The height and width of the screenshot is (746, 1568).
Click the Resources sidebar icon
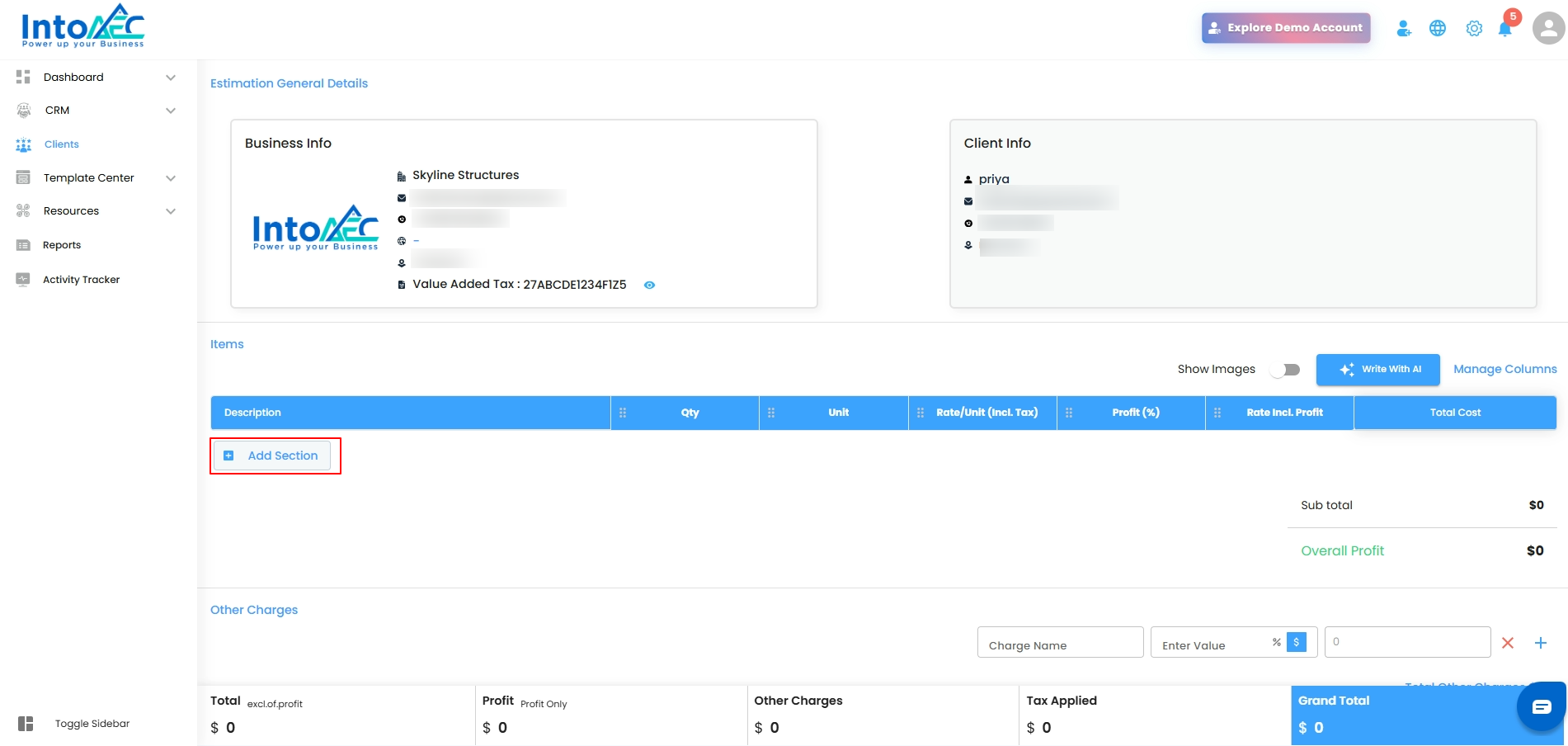click(x=23, y=210)
